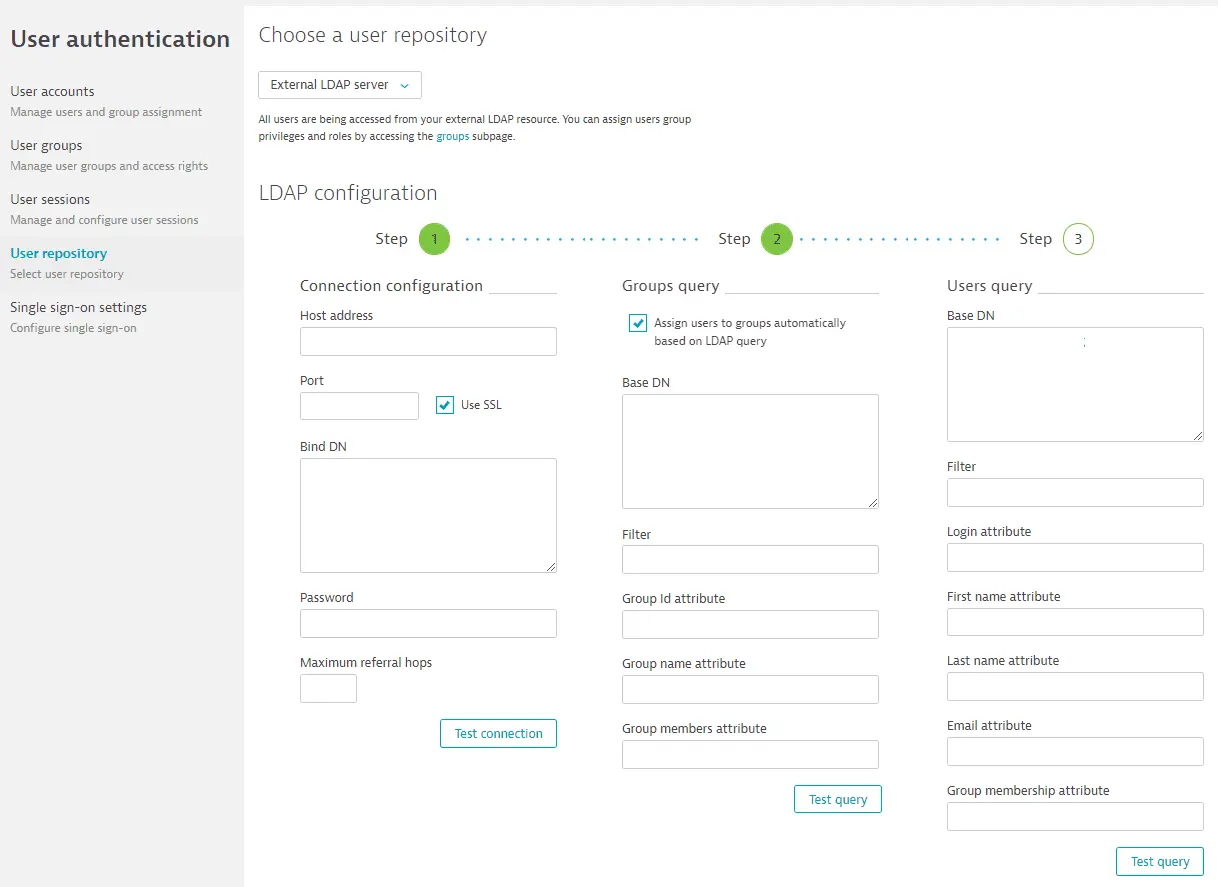Select Single sign-on settings menu item
This screenshot has width=1218, height=887.
pos(78,308)
